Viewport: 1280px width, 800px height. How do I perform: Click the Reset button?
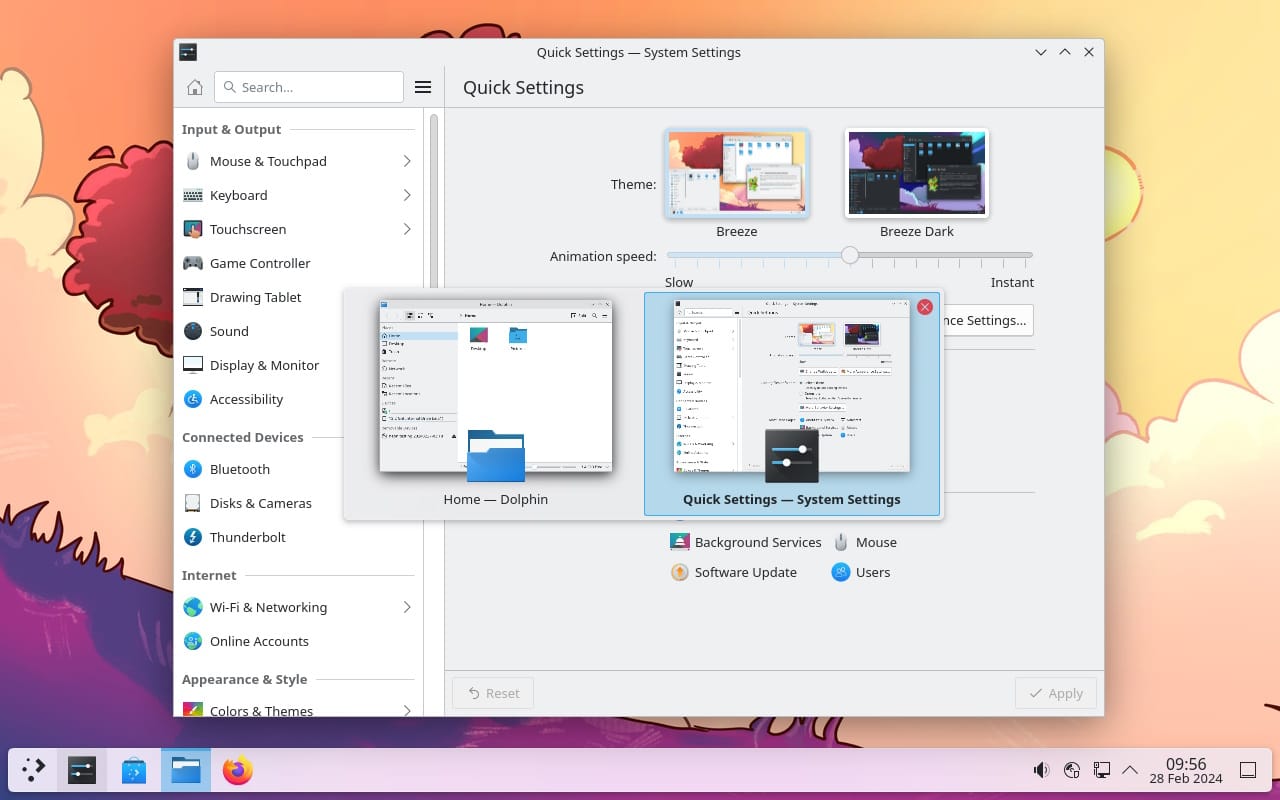[x=492, y=693]
